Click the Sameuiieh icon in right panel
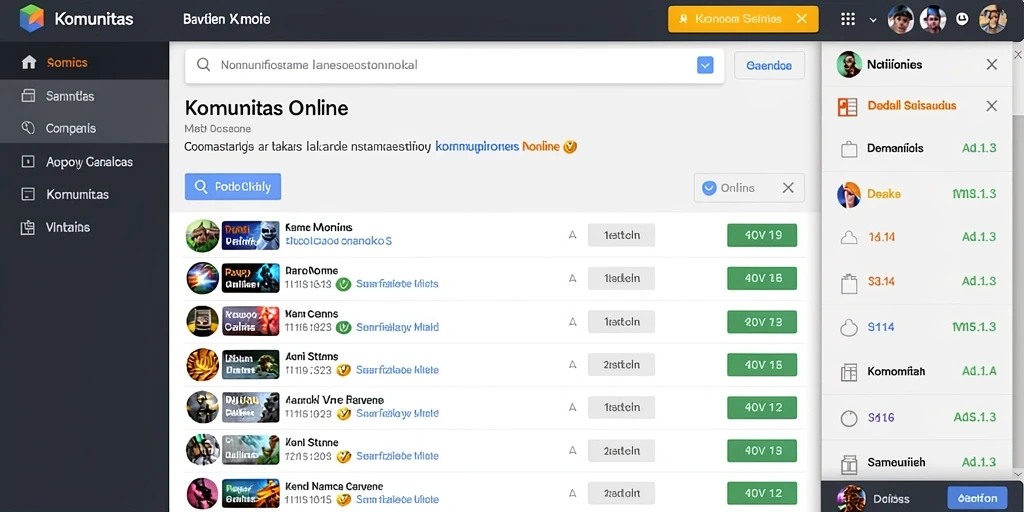This screenshot has width=1024, height=512. [x=848, y=464]
